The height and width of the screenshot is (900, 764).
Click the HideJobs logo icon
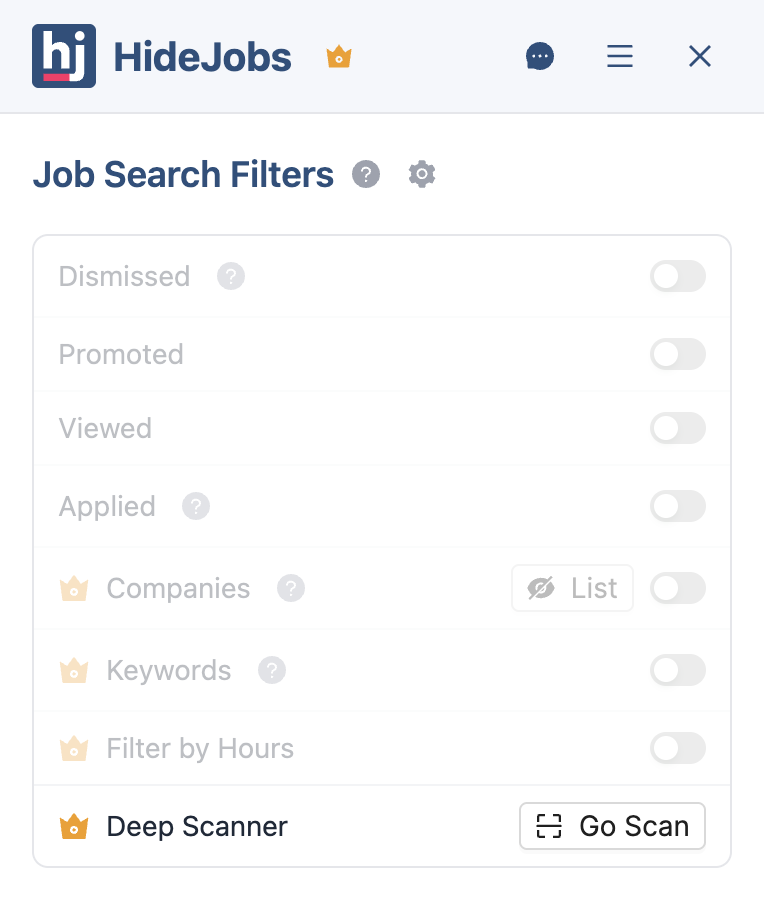coord(63,56)
